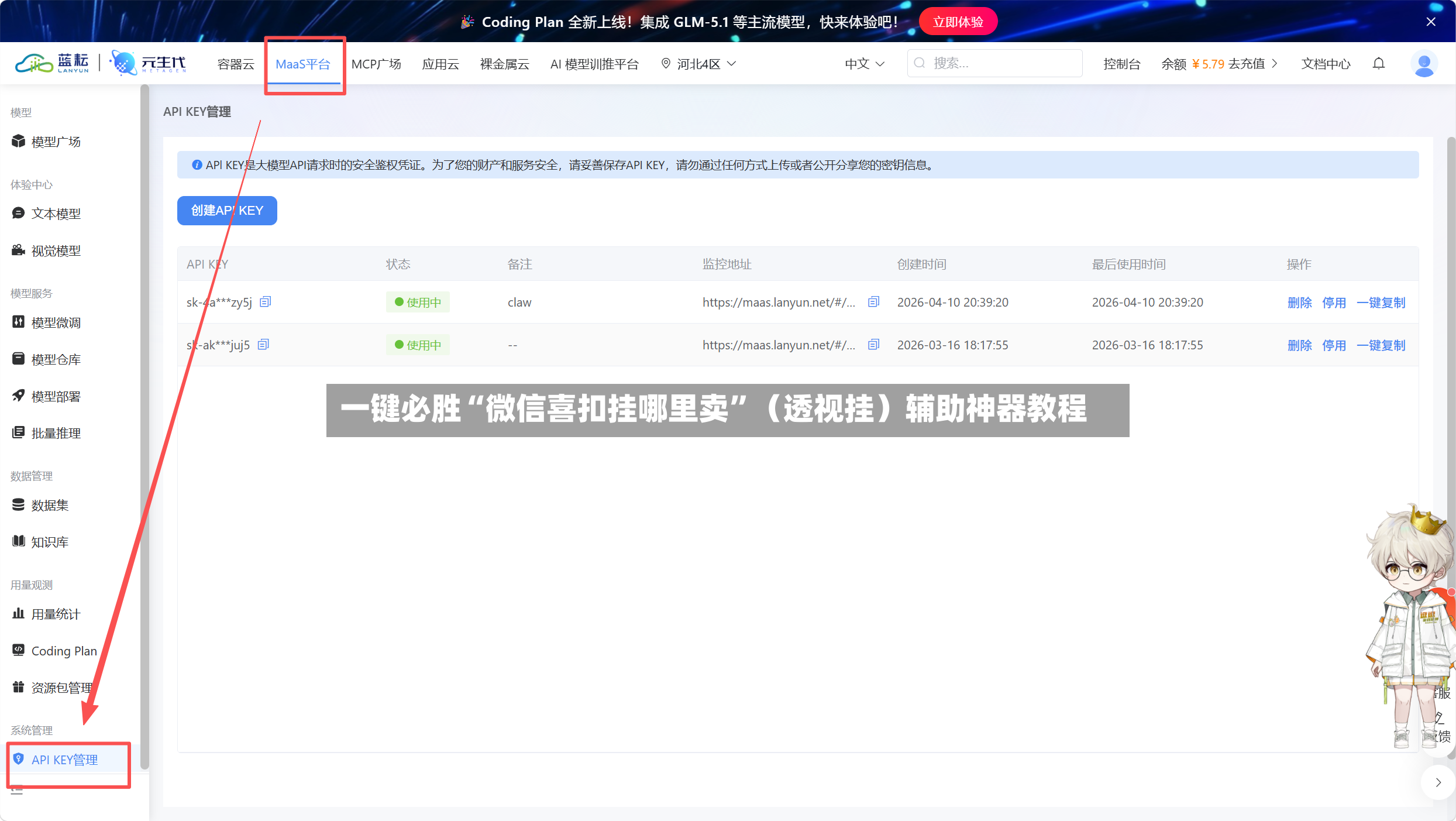The width and height of the screenshot is (1456, 821).
Task: Click 一键复制 for the sk-ak***juj5 key
Action: click(1381, 345)
